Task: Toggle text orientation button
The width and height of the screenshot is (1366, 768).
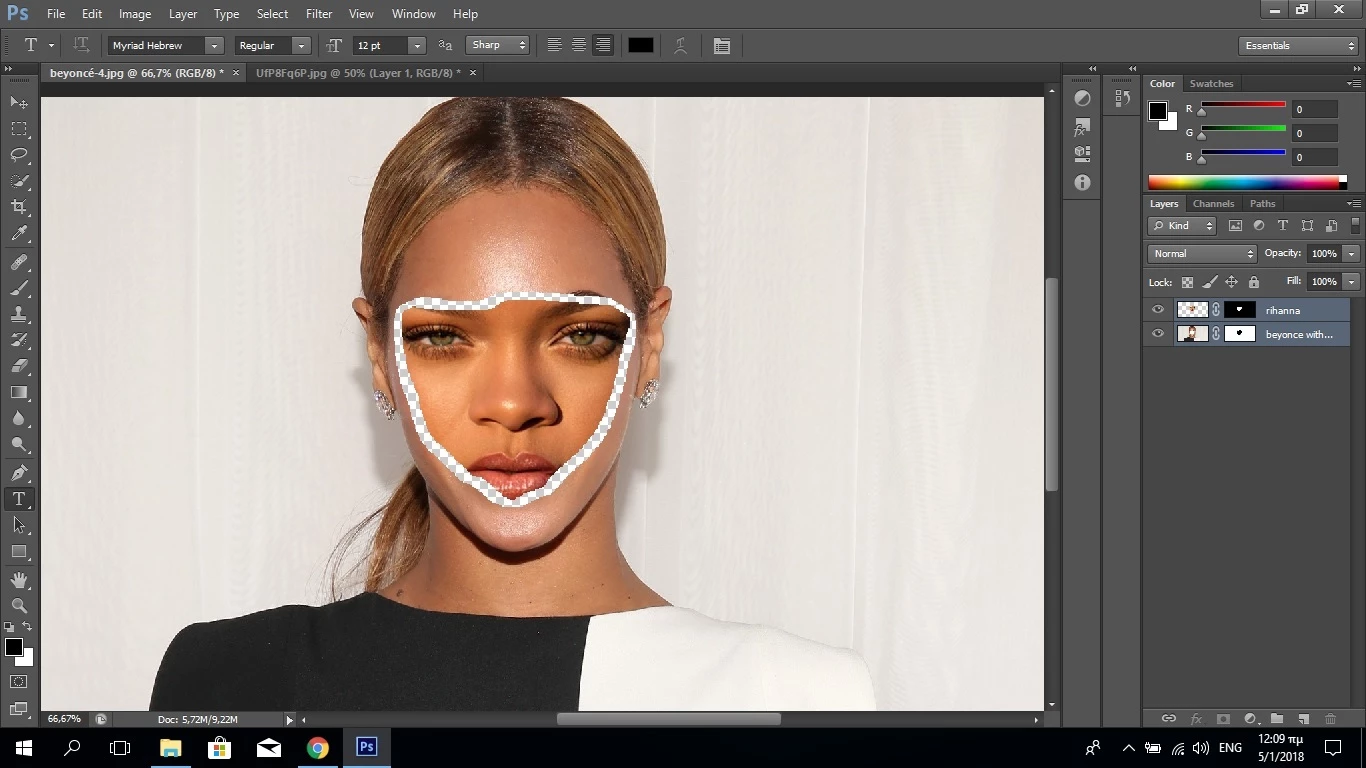Action: pos(81,45)
